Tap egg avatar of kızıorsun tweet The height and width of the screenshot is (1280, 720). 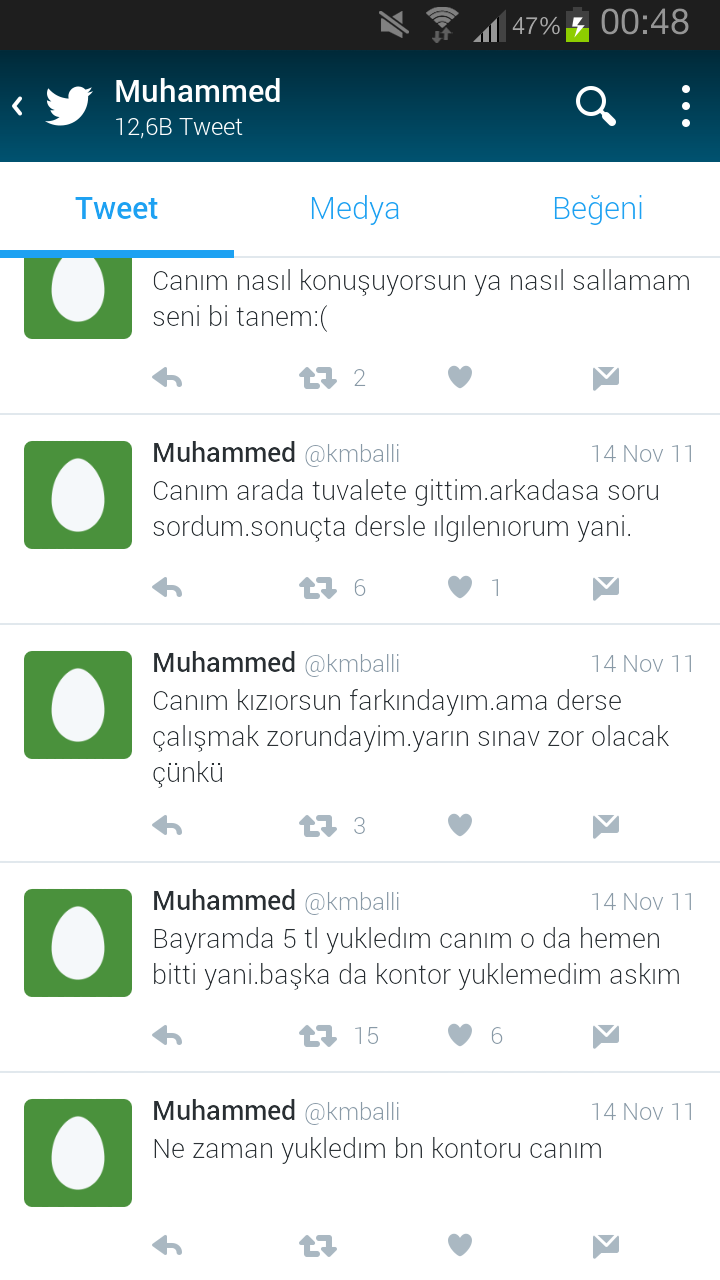(x=78, y=705)
